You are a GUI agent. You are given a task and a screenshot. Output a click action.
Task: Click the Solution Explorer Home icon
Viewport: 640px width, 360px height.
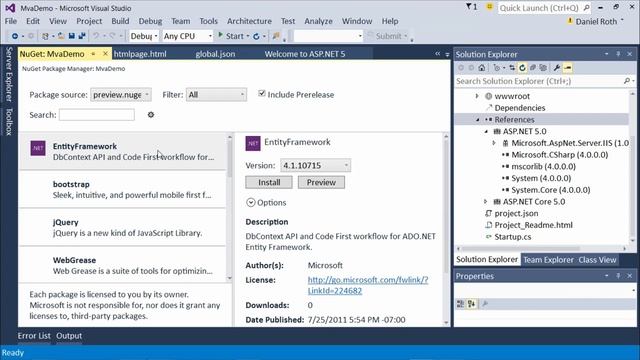(482, 68)
